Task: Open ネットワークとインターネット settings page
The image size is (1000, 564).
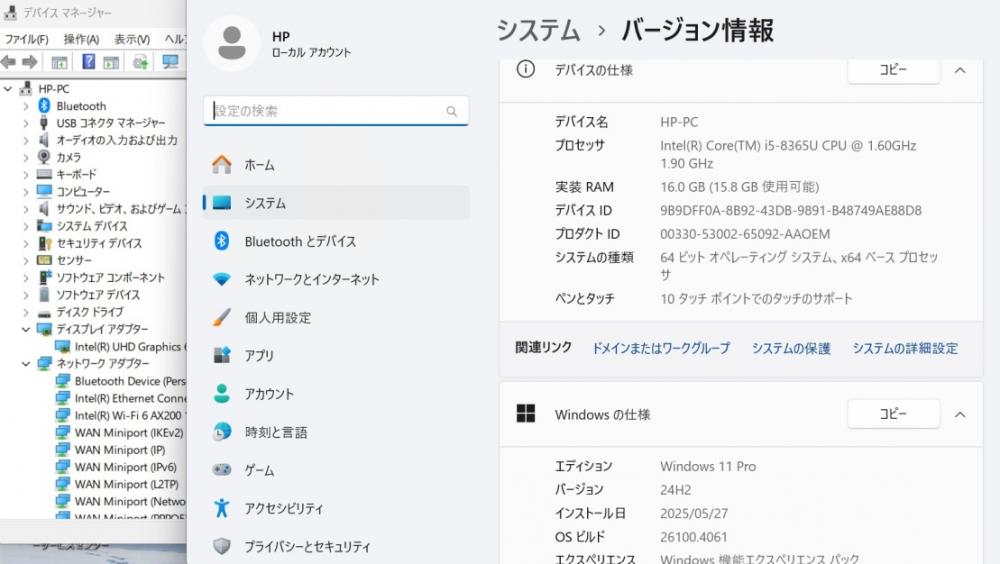Action: [336, 279]
